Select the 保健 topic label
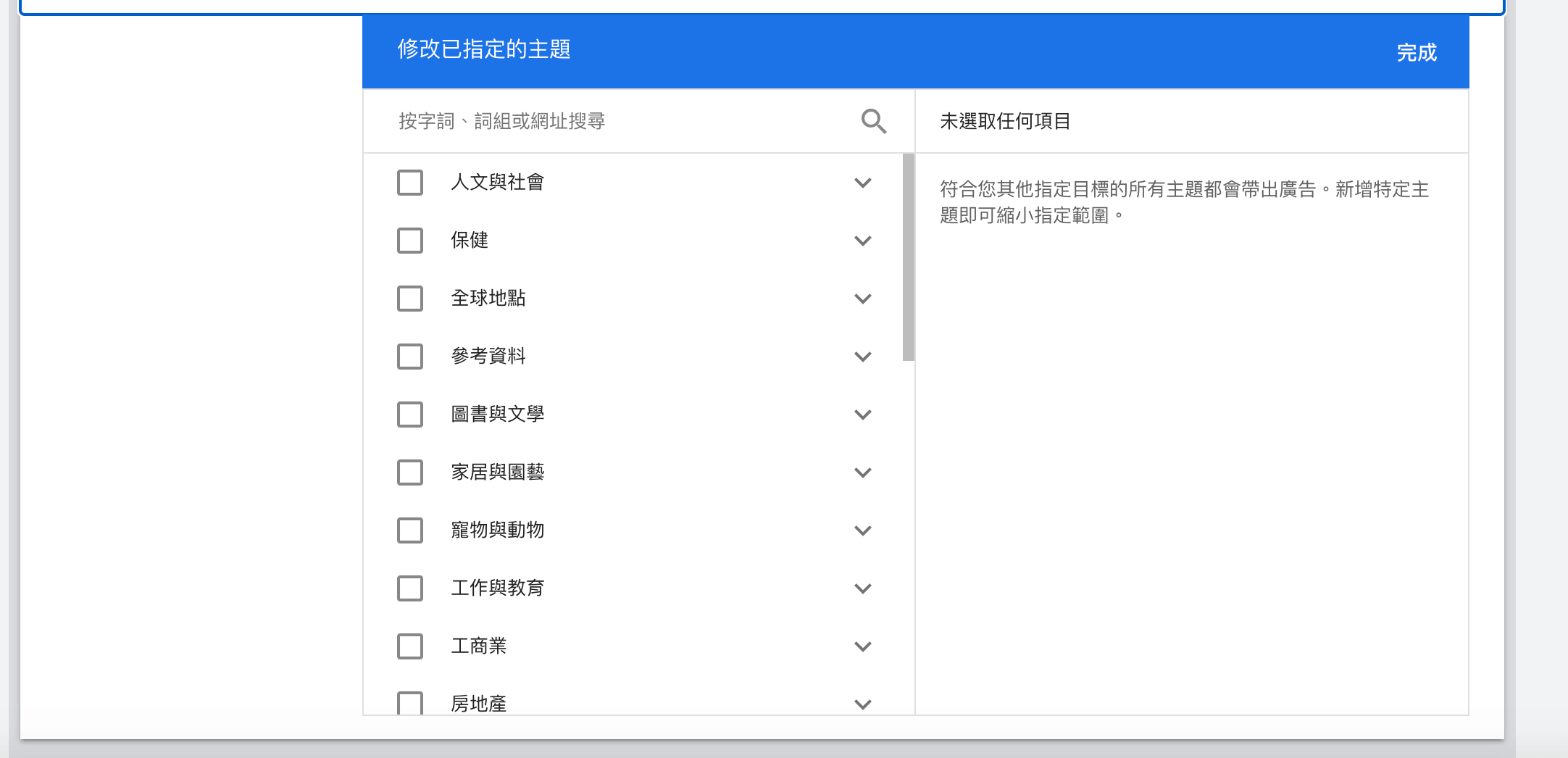The width and height of the screenshot is (1568, 758). tap(470, 241)
